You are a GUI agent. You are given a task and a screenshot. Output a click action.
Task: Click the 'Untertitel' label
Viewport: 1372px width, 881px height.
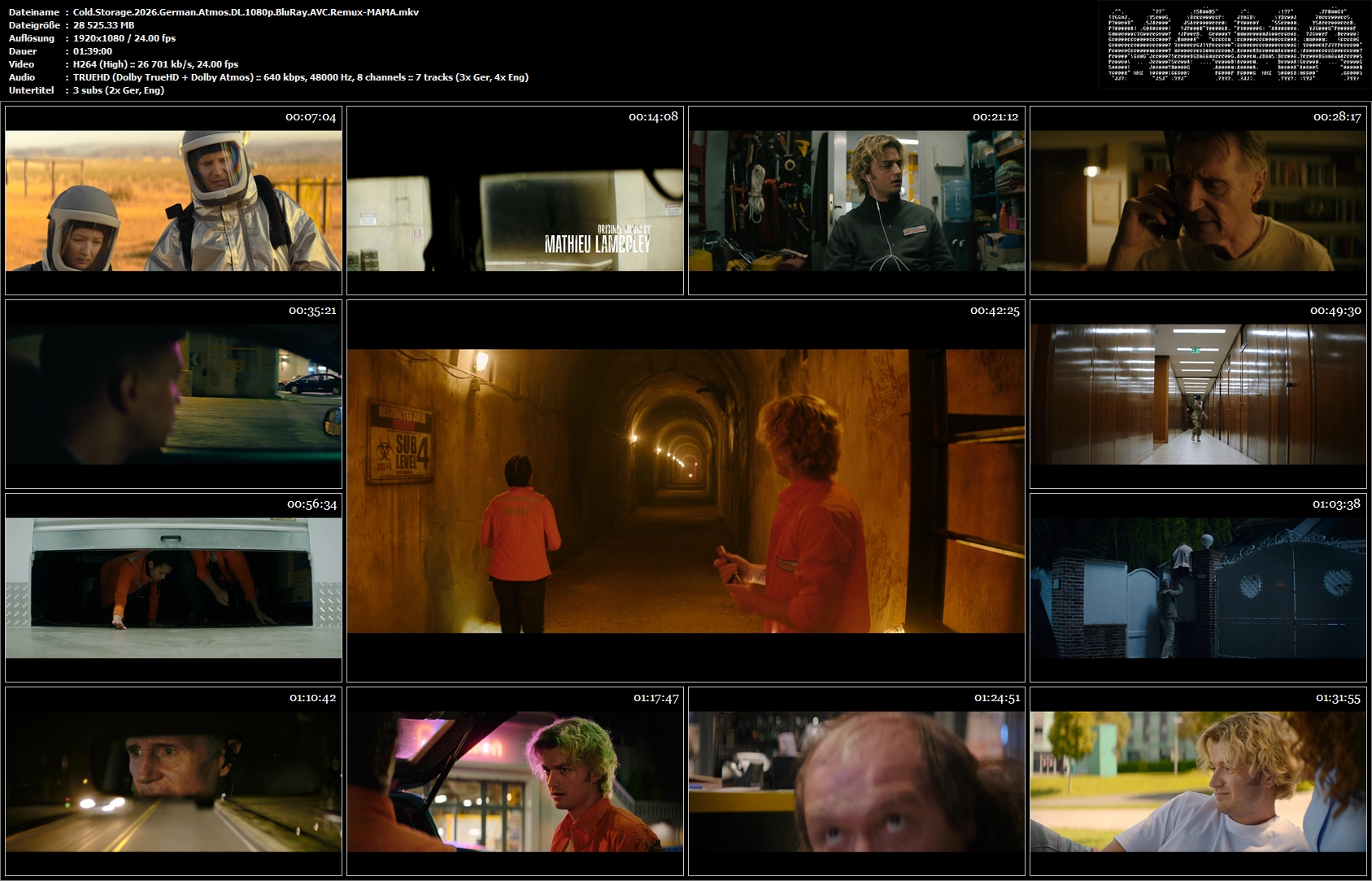point(32,90)
